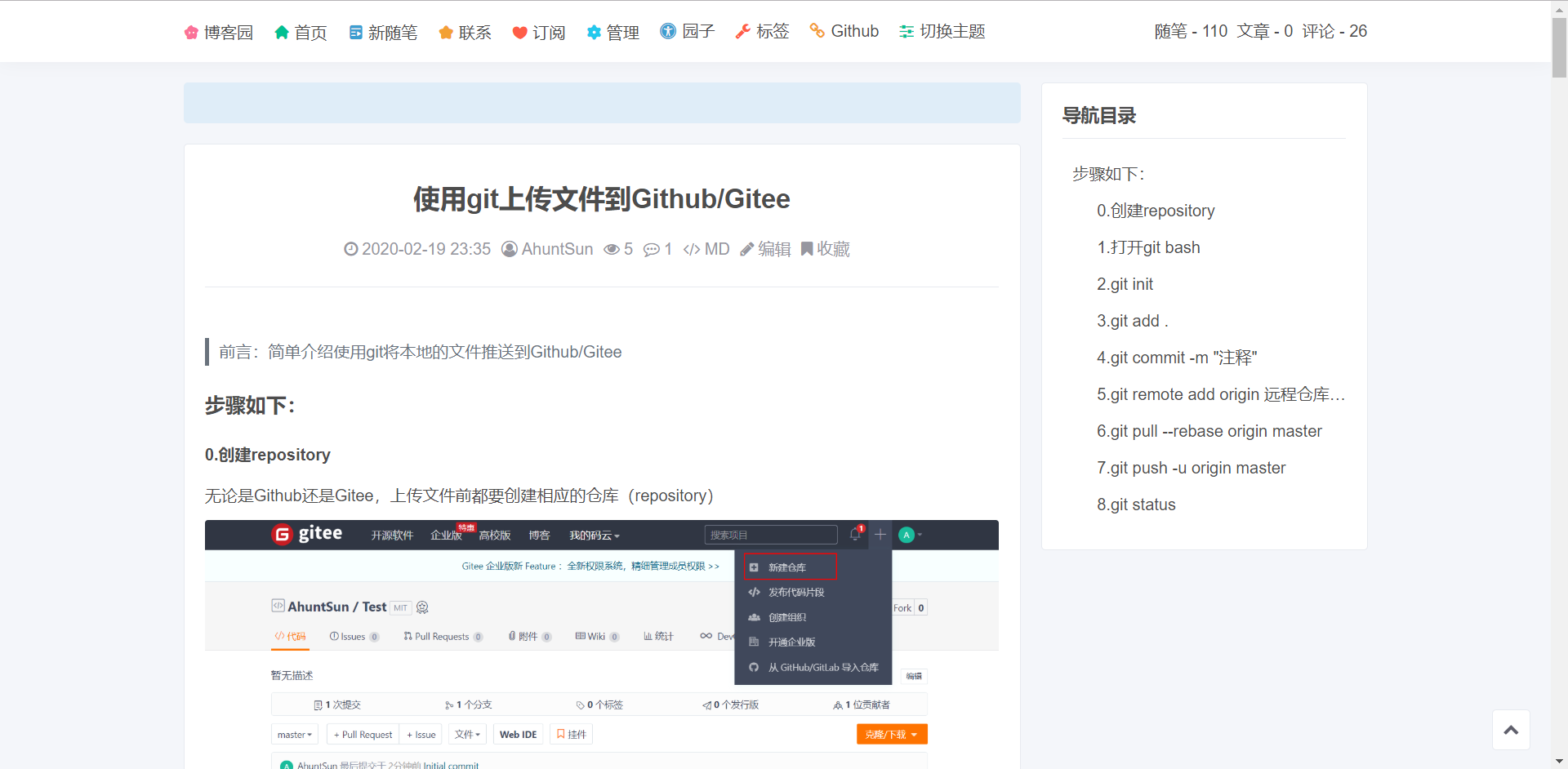Screen dimensions: 1568x769
Task: Click the pencil 编辑 icon
Action: [746, 249]
